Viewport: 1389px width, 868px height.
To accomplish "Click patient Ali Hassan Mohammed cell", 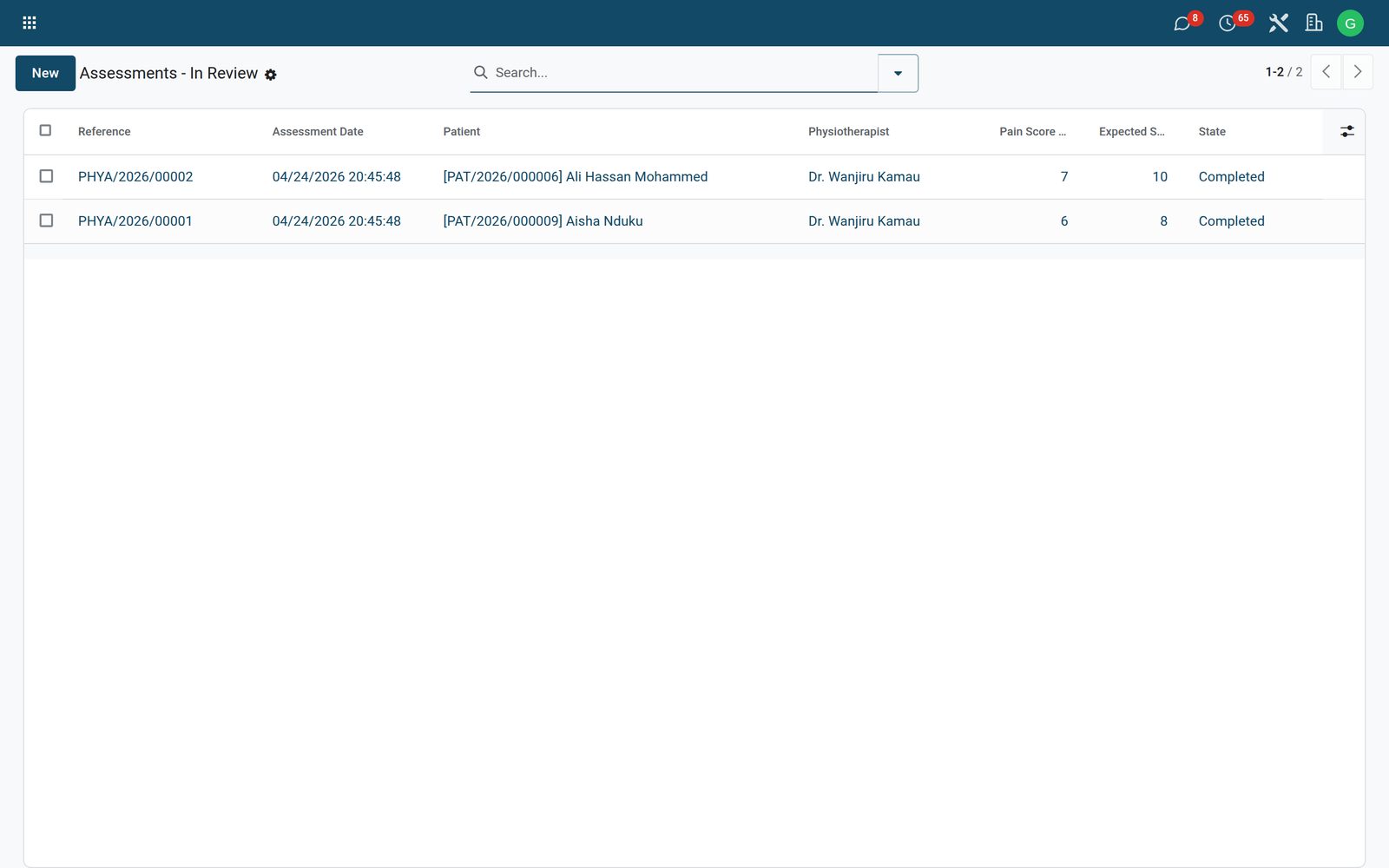I will [x=576, y=177].
